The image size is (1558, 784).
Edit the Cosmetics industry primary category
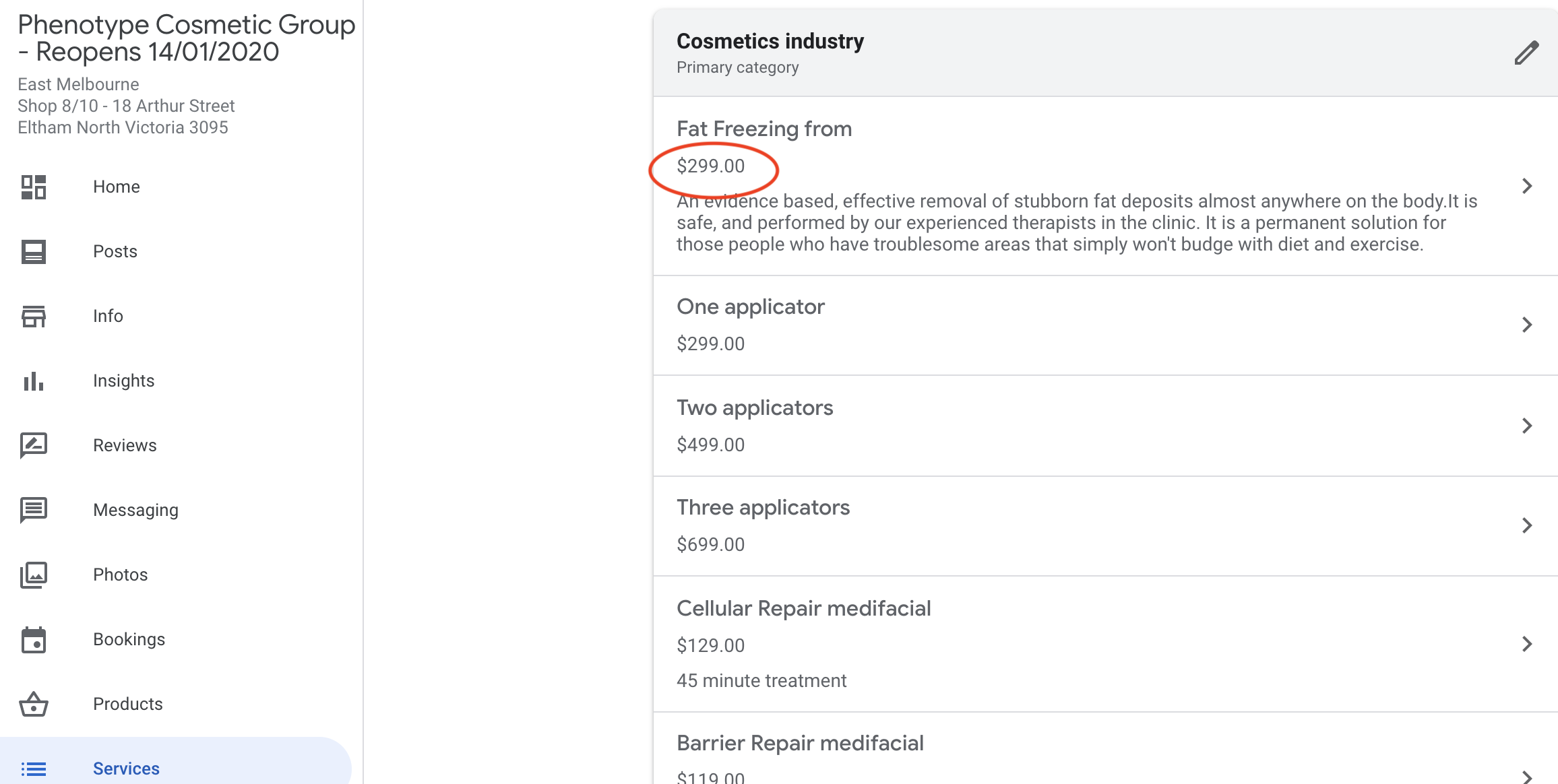coord(1526,53)
